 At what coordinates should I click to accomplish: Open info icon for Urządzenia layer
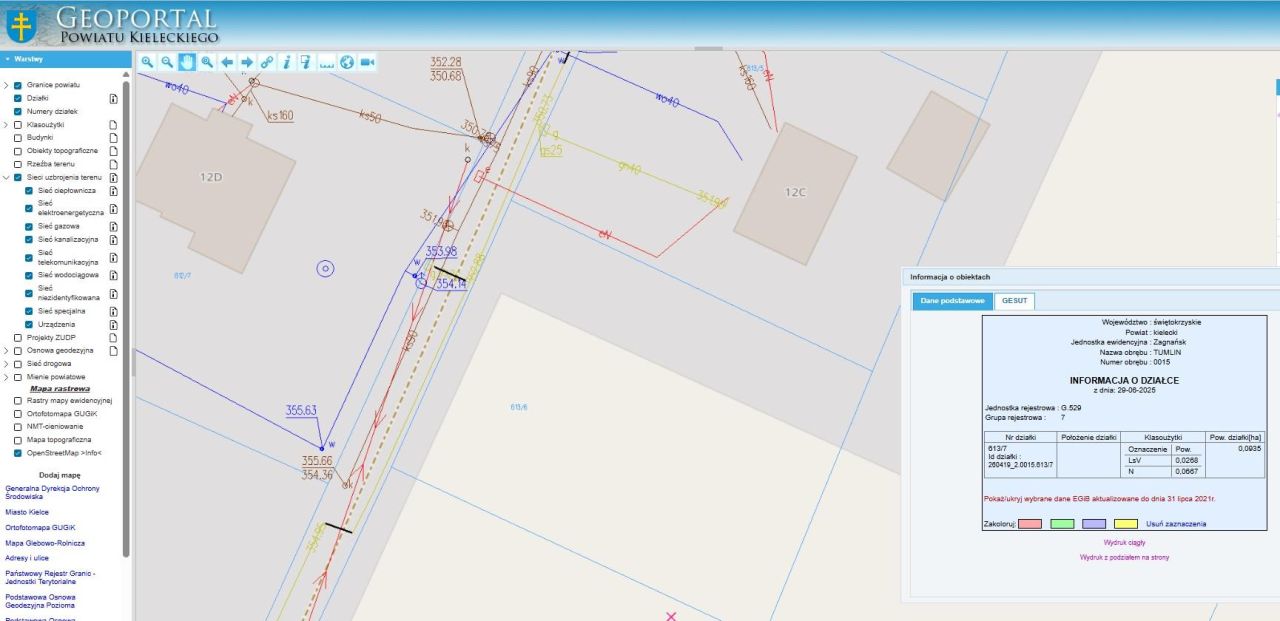[113, 324]
